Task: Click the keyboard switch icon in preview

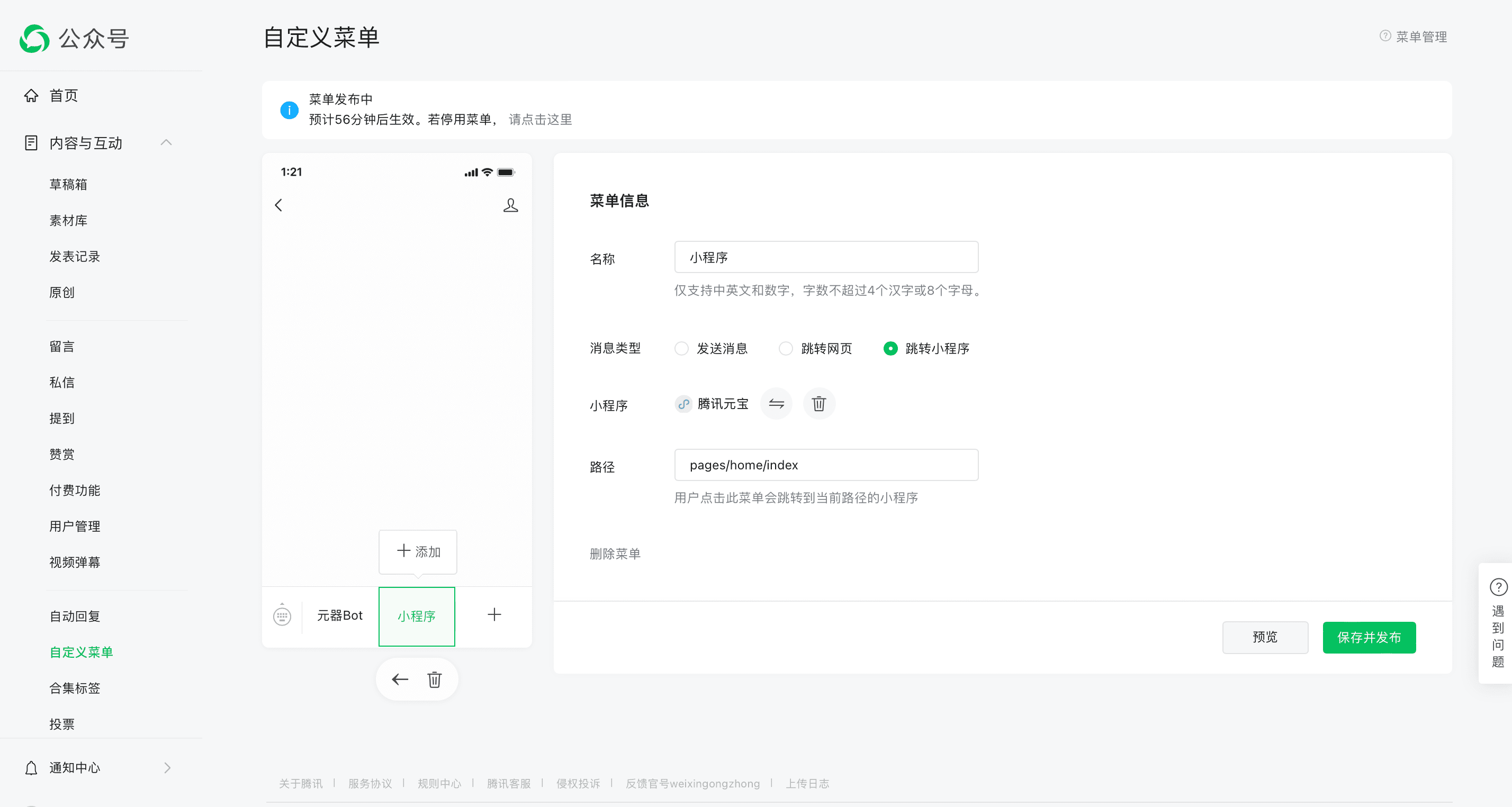Action: [282, 615]
